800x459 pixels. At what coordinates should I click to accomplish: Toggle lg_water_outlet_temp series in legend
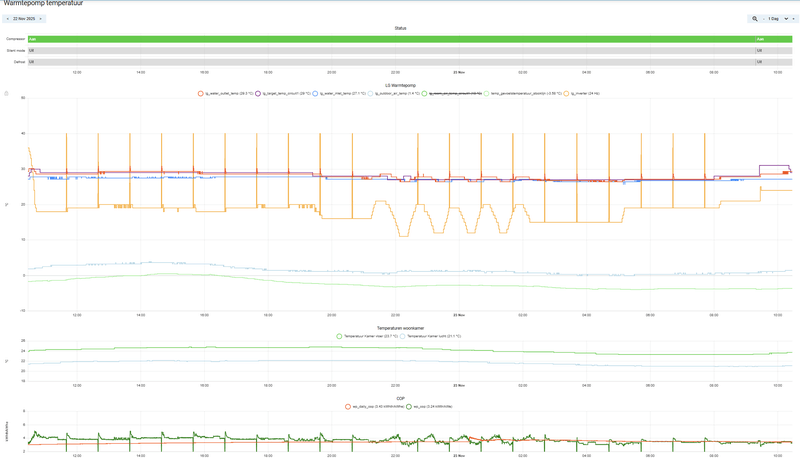pyautogui.click(x=226, y=94)
